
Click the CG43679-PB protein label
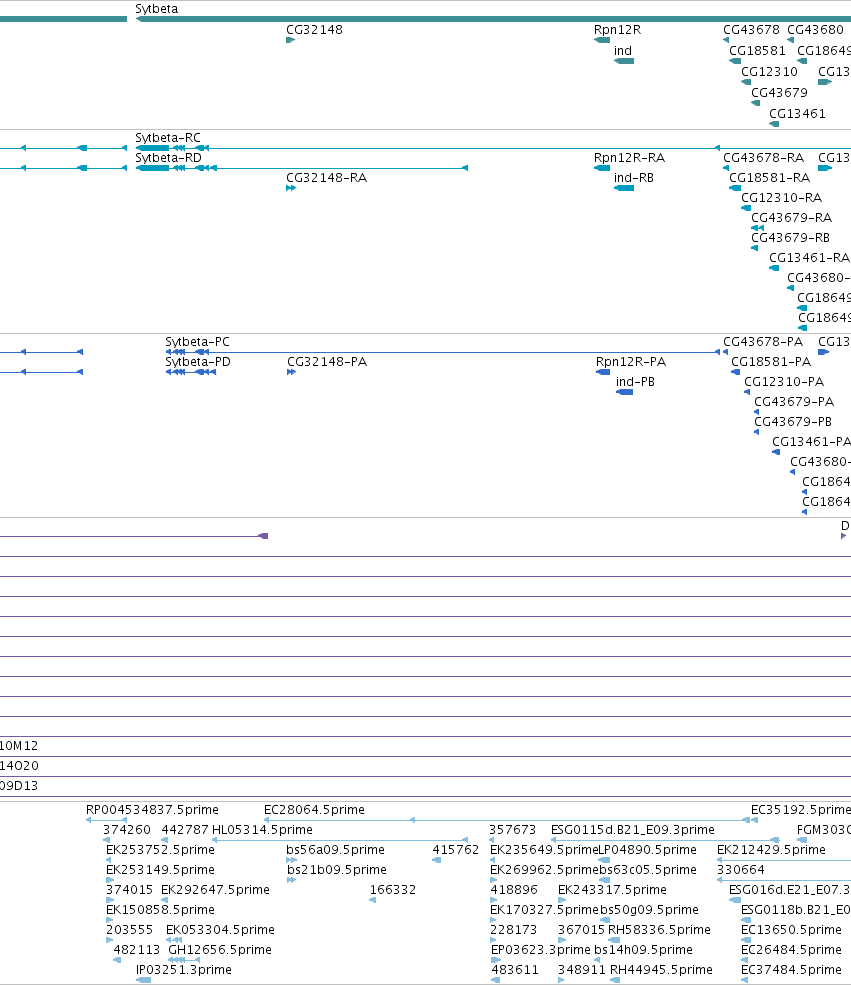(793, 422)
